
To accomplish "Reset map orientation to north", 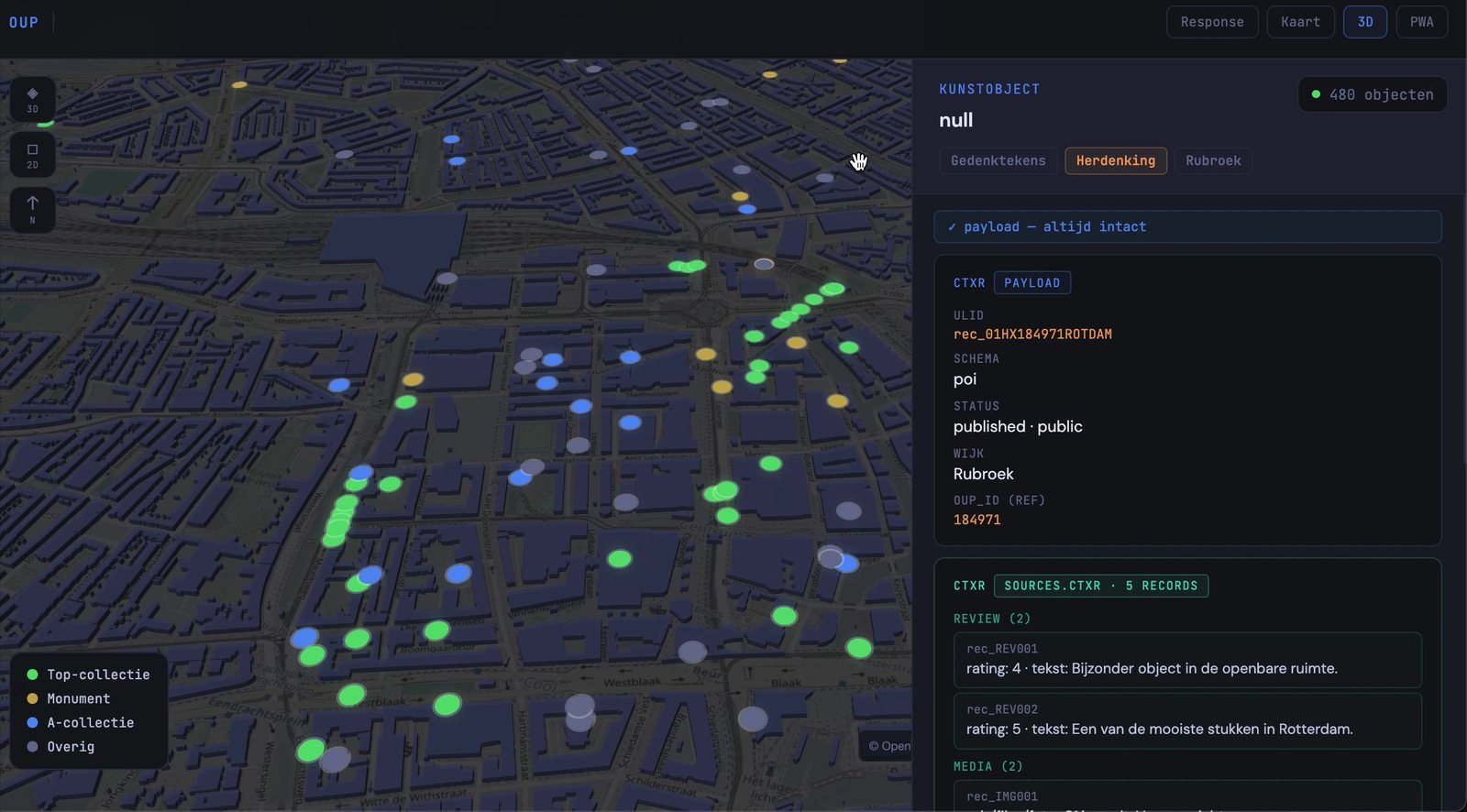I will (x=32, y=210).
